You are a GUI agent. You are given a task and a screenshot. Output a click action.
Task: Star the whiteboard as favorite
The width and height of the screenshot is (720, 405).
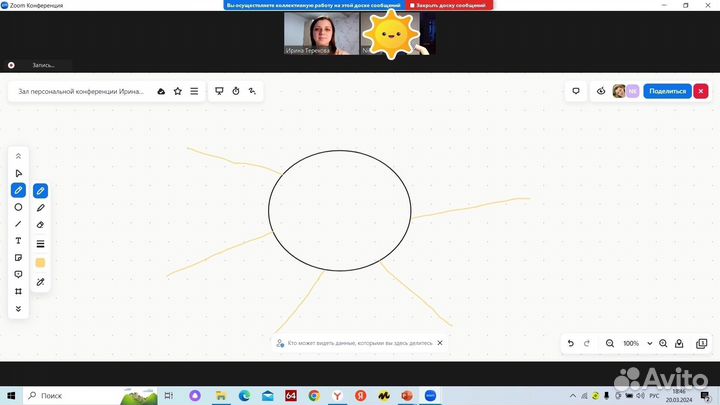178,91
